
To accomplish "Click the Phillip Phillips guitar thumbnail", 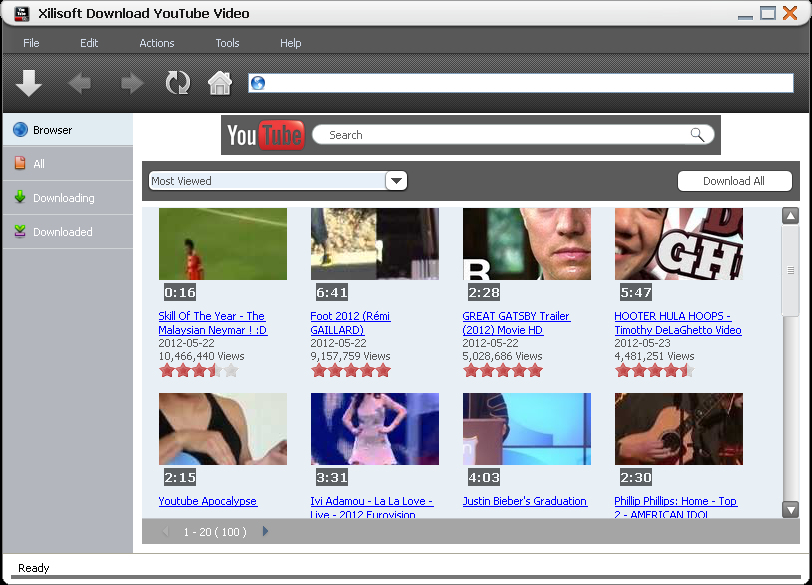I will (x=679, y=429).
